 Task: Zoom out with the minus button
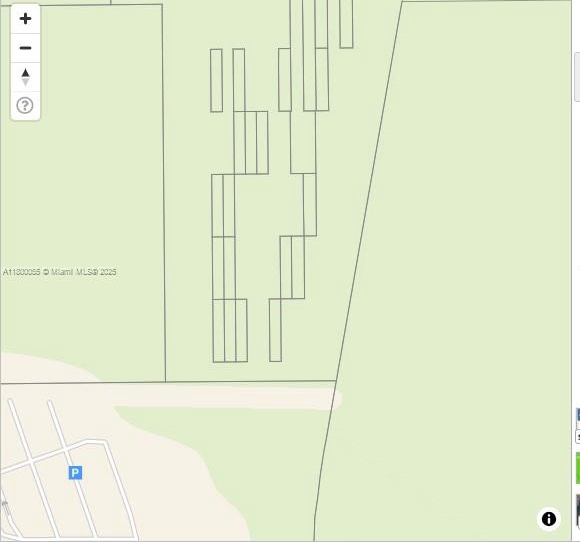tap(25, 48)
